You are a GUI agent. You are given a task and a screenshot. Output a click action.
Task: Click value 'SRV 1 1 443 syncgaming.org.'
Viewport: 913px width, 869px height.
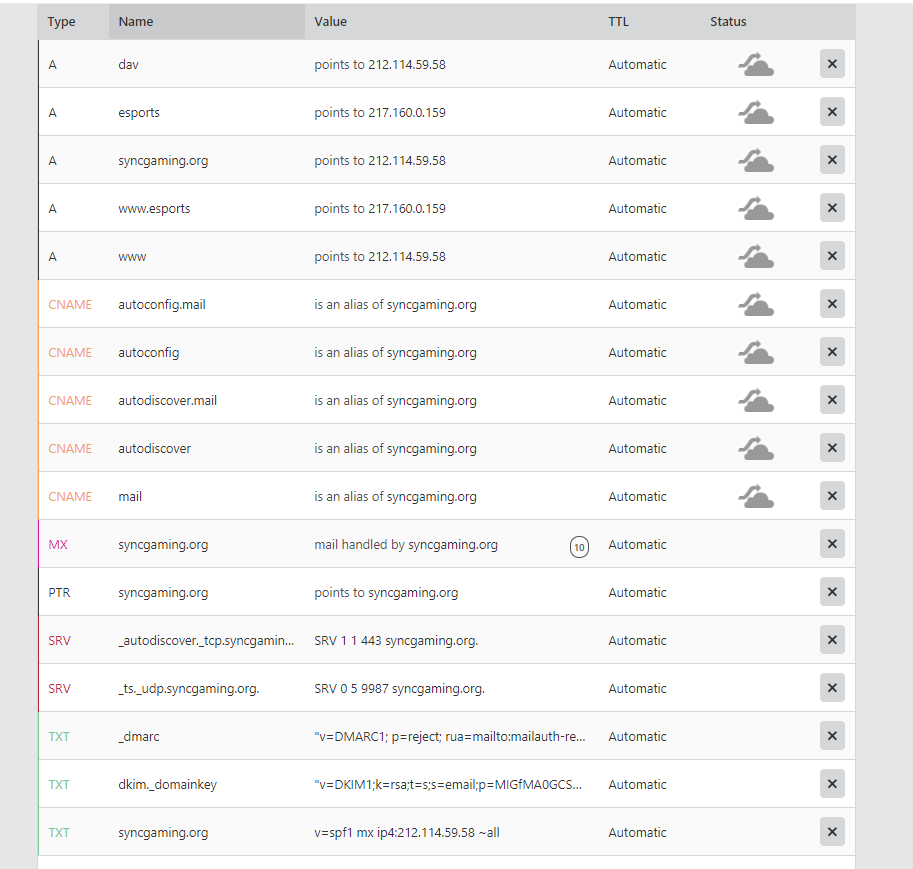click(x=396, y=641)
